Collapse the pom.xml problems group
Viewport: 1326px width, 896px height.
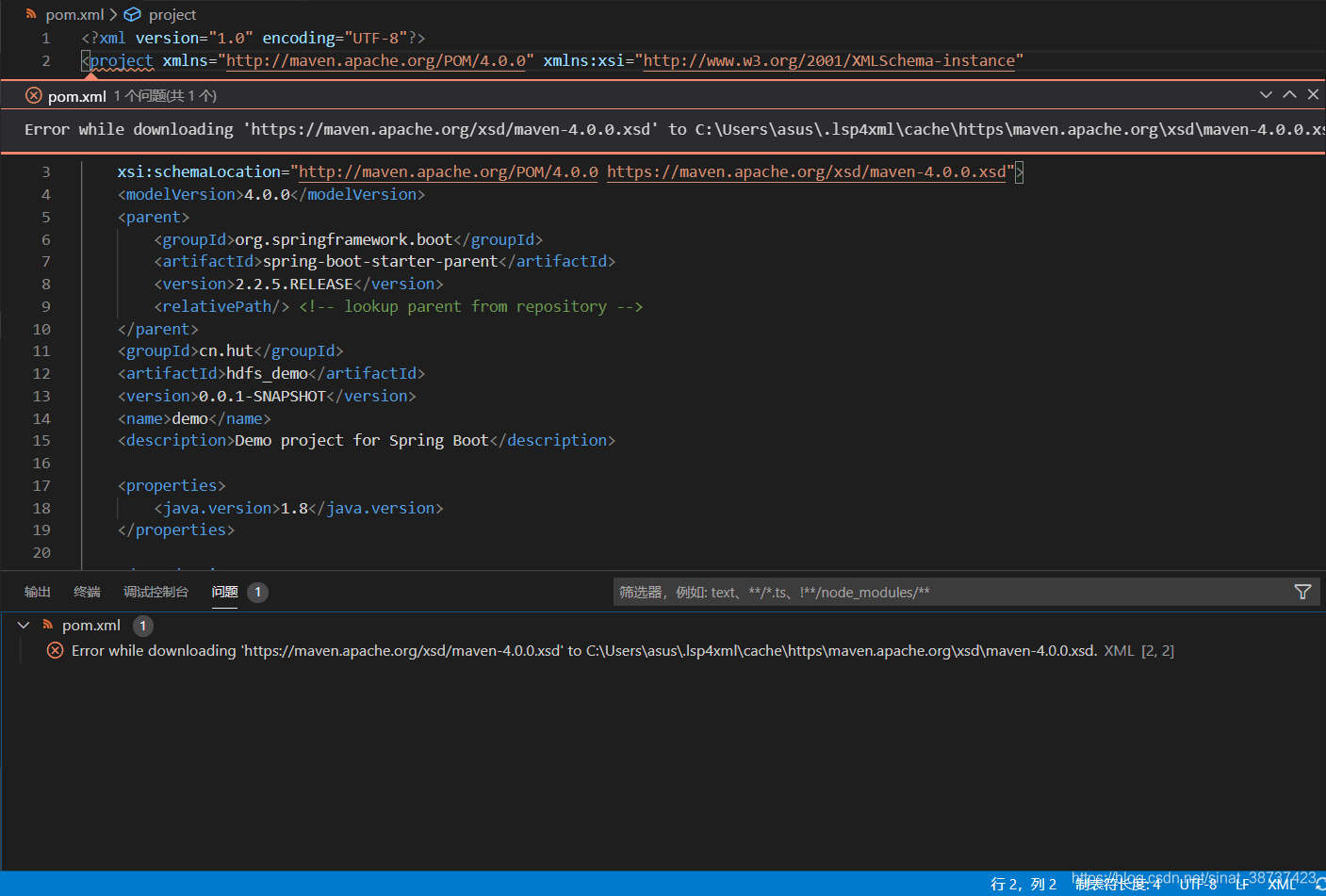click(24, 625)
